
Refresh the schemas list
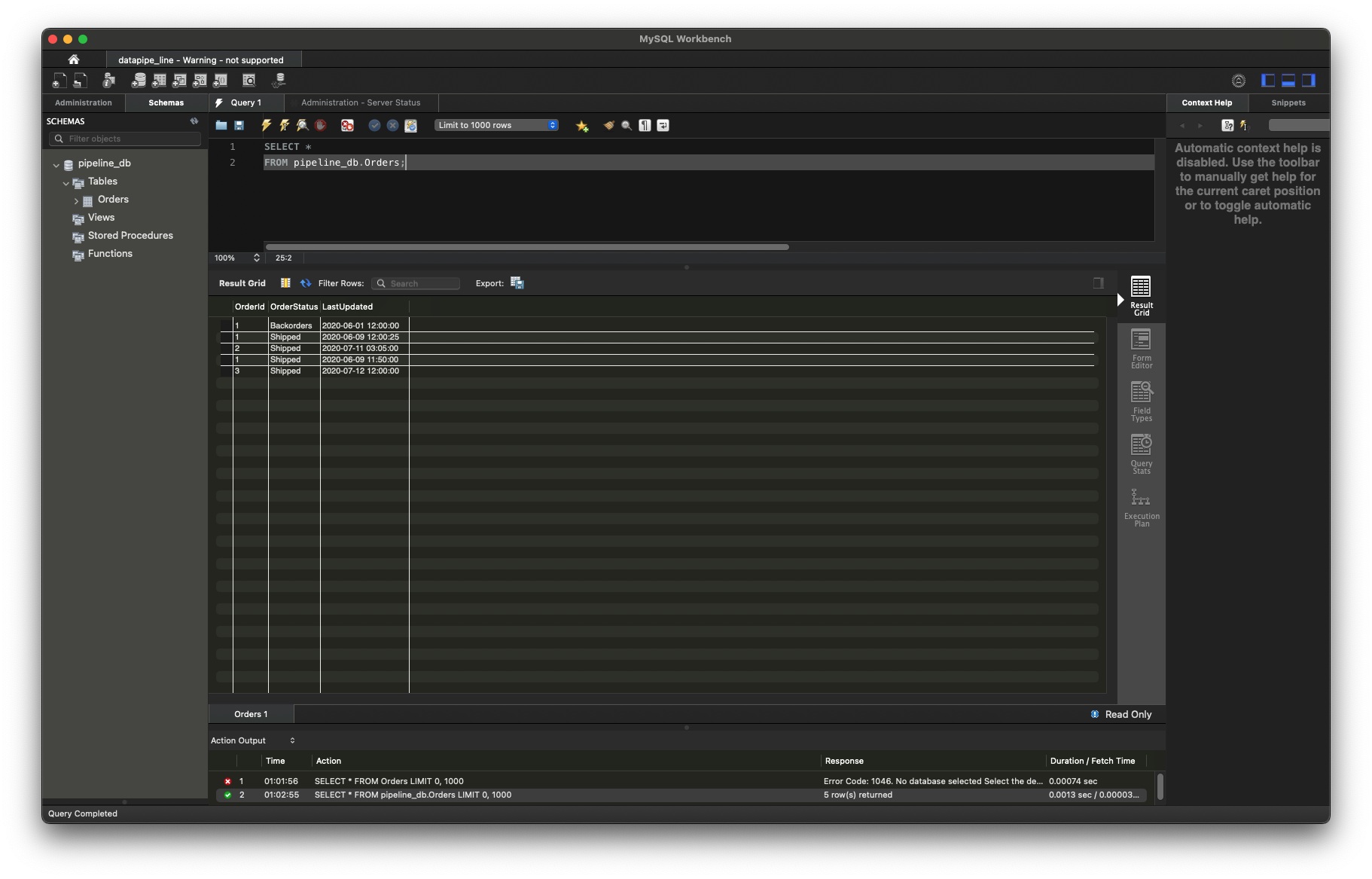(194, 121)
